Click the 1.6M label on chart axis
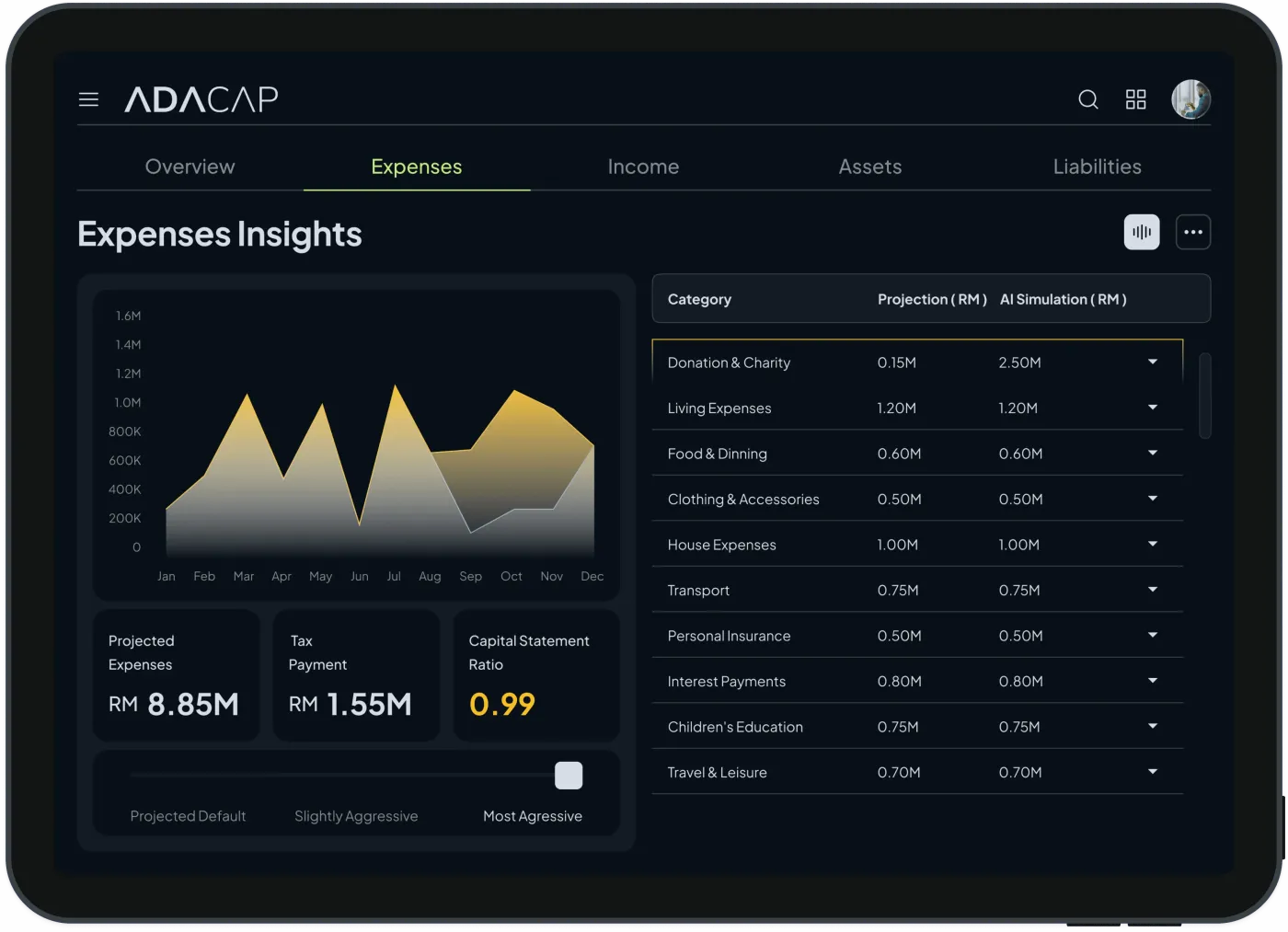Screen dimensions: 1288x932 [x=128, y=316]
